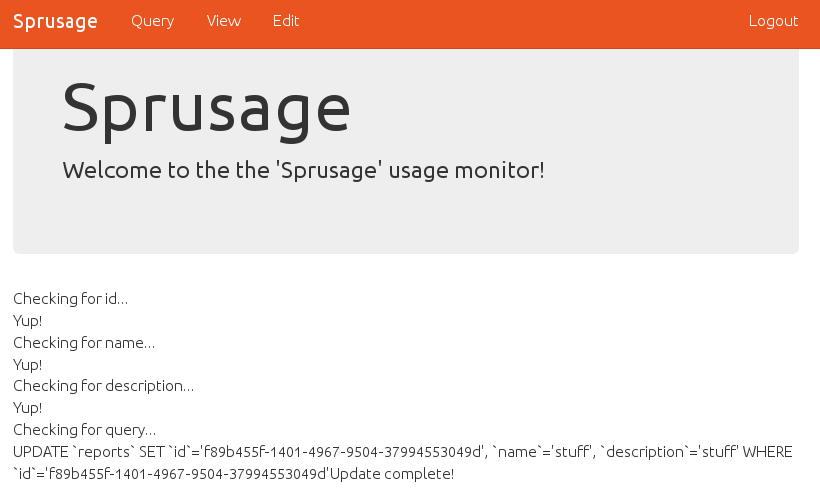Viewport: 820px width, 499px height.
Task: Click the large Sprusage page heading
Action: coord(206,108)
